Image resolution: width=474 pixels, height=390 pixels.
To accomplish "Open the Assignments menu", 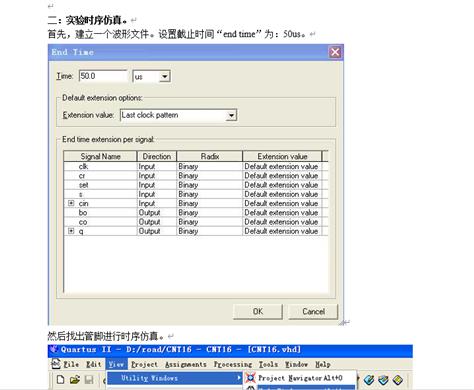I will [x=186, y=364].
